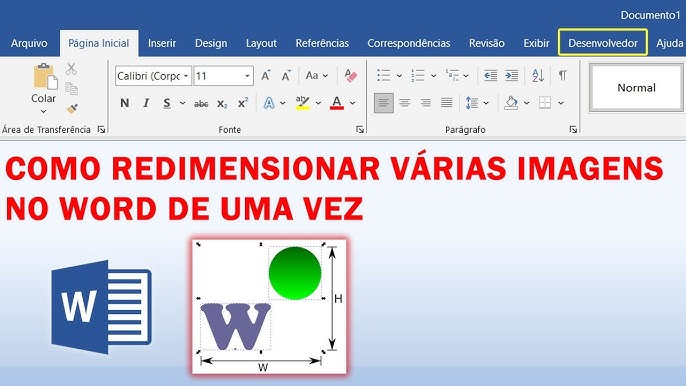Apply the red font color
This screenshot has height=386, width=686.
coord(336,103)
